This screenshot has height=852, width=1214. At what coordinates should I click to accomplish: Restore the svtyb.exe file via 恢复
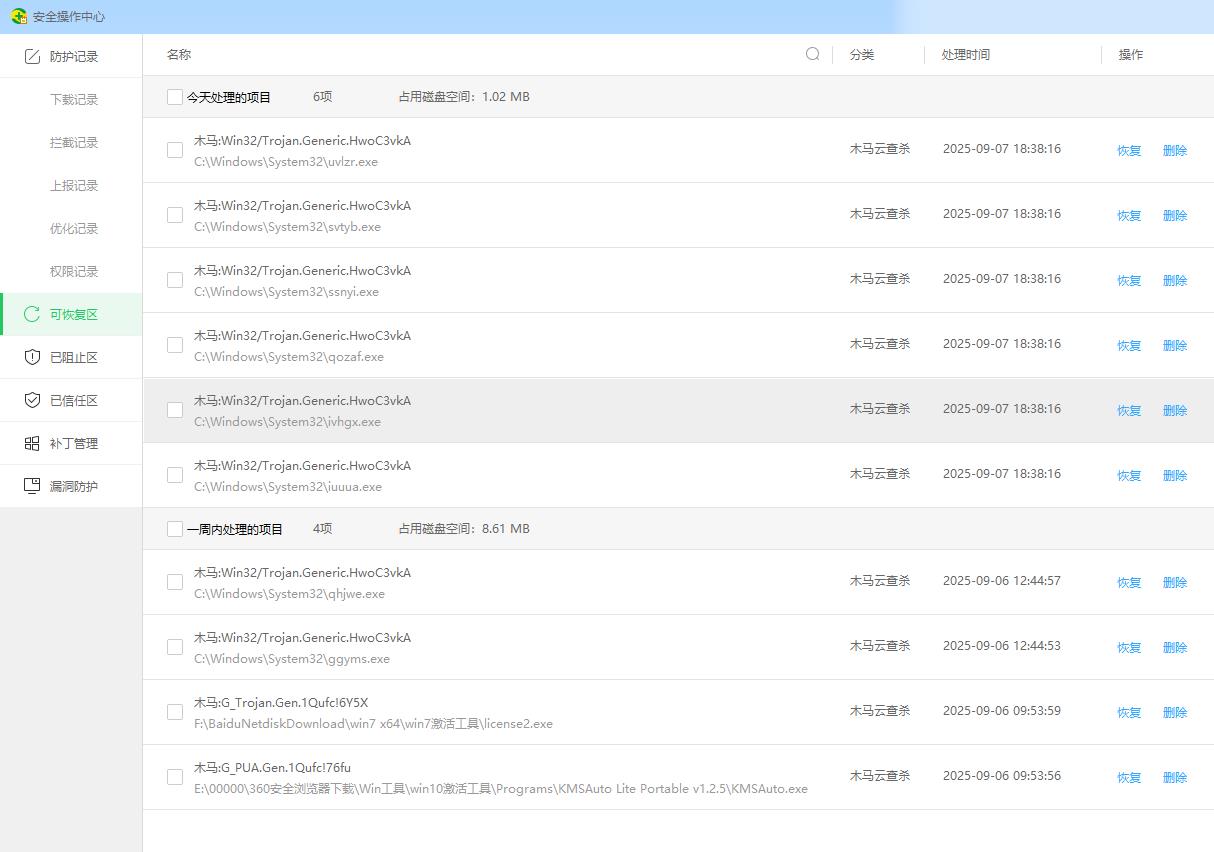click(1129, 216)
